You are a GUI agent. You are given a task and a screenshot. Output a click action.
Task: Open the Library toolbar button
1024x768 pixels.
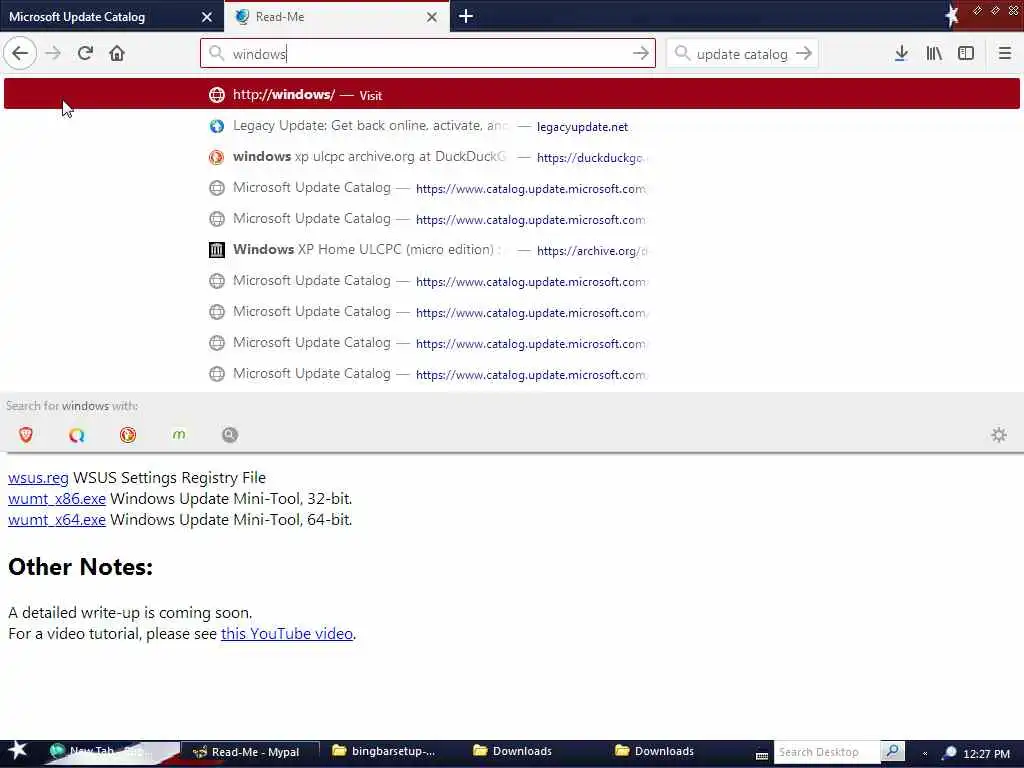pyautogui.click(x=934, y=54)
